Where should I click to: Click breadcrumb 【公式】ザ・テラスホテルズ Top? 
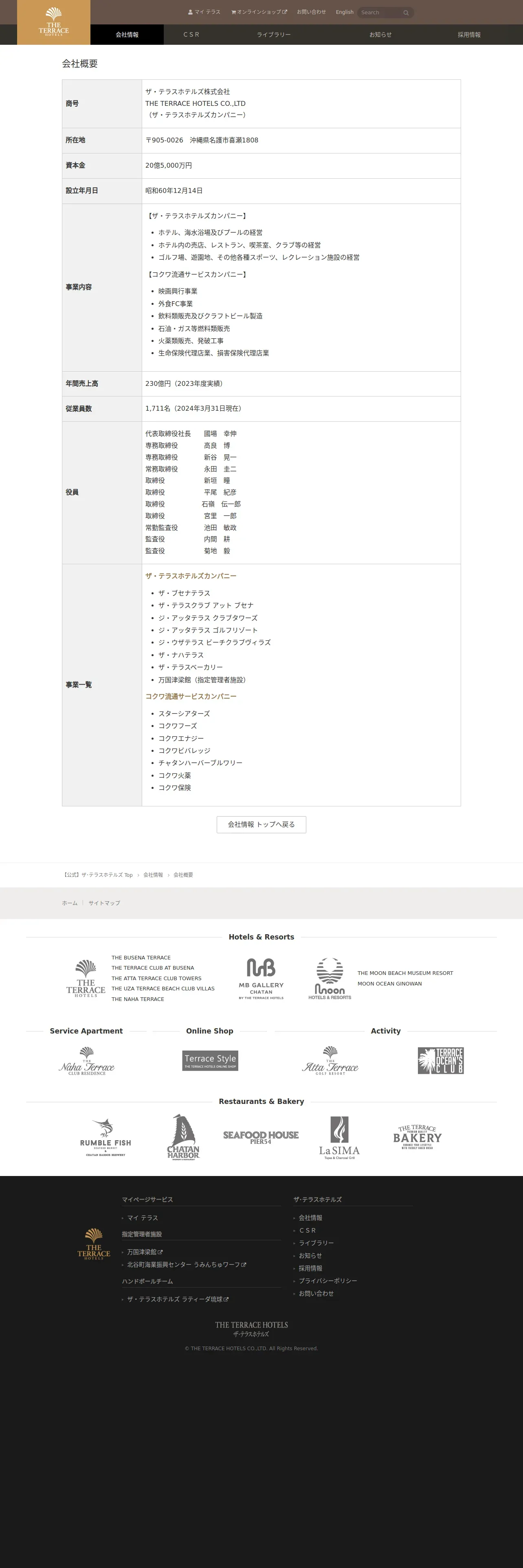tap(97, 875)
